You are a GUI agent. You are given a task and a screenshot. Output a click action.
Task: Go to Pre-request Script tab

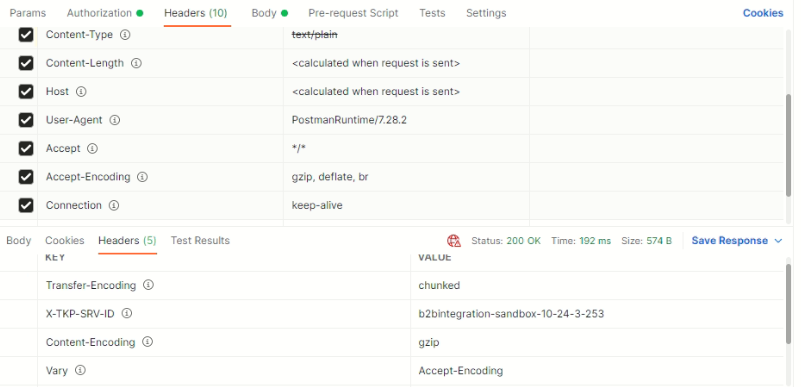click(x=353, y=13)
